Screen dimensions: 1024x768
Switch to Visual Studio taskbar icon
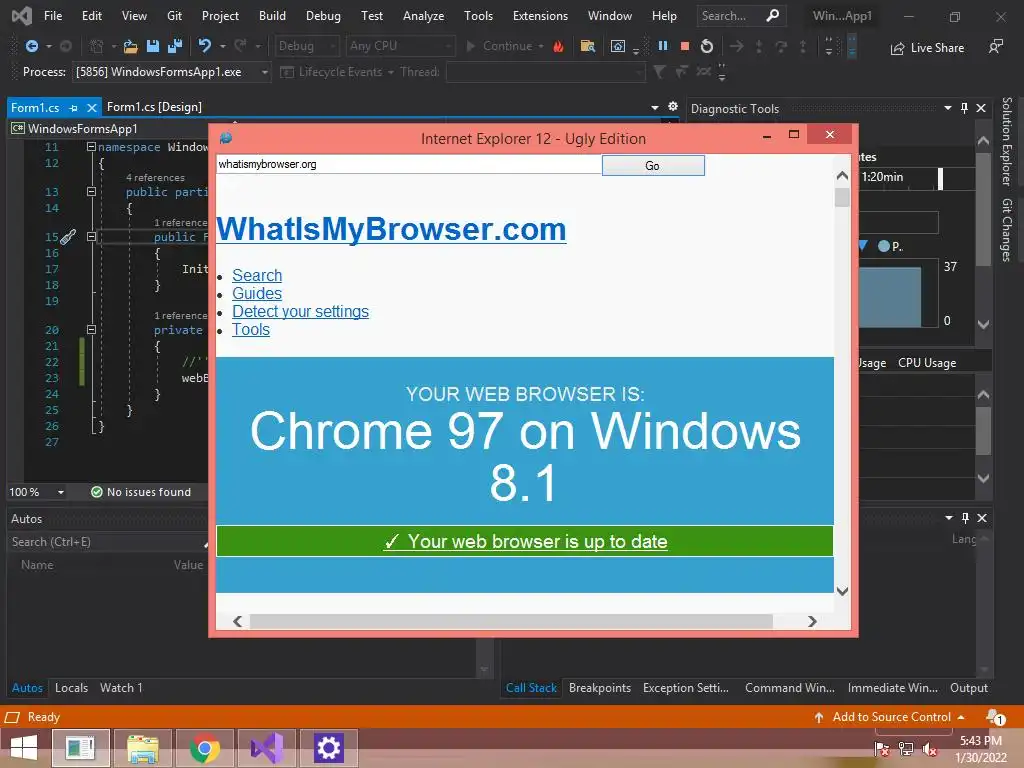267,748
